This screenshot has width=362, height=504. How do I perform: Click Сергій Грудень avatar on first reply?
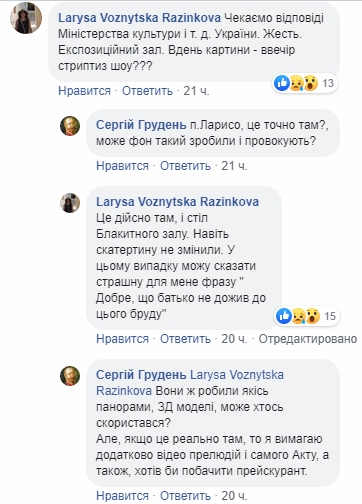70,126
